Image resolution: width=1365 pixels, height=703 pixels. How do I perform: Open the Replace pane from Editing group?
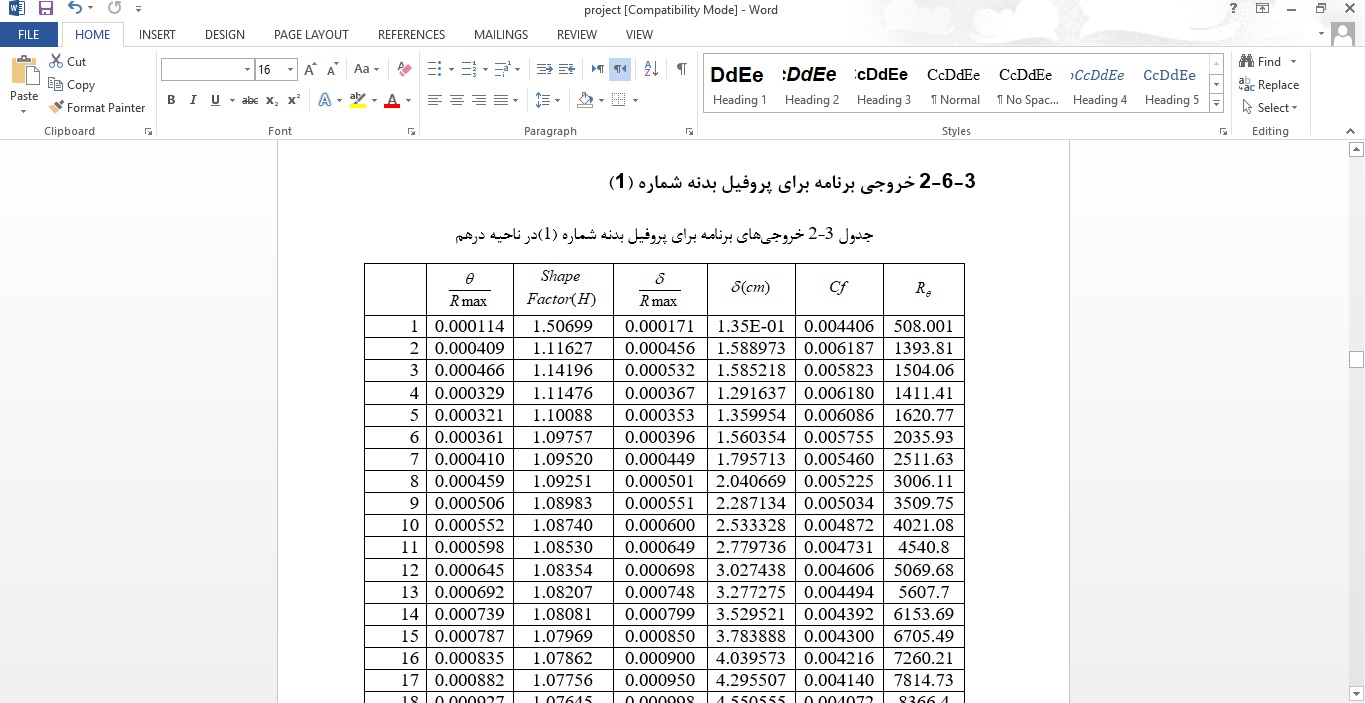pos(1271,85)
